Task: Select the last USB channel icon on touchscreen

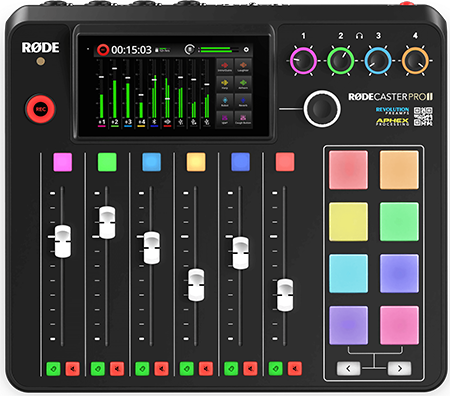Action: tap(207, 122)
